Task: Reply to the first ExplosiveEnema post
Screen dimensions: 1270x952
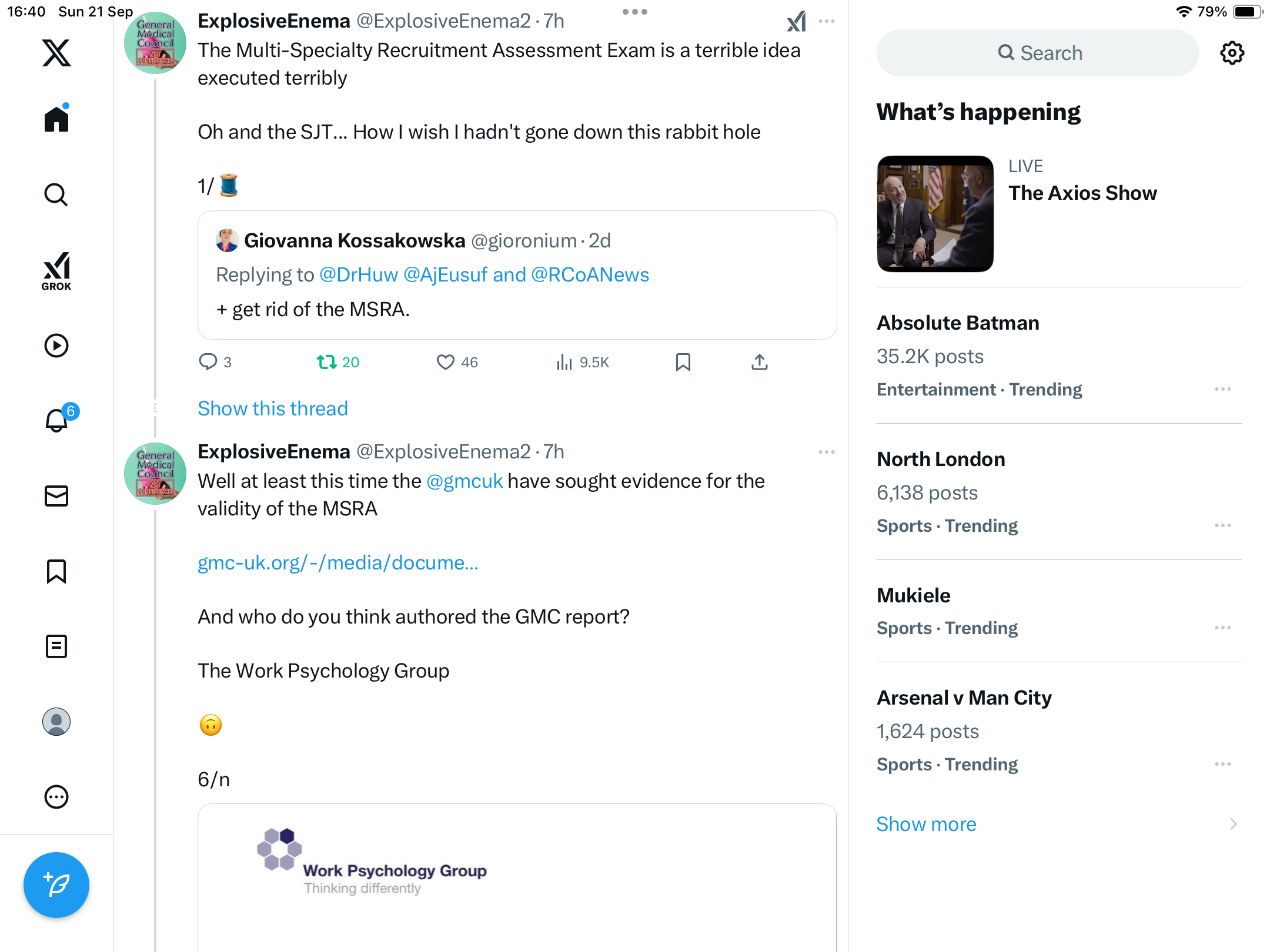Action: 208,362
